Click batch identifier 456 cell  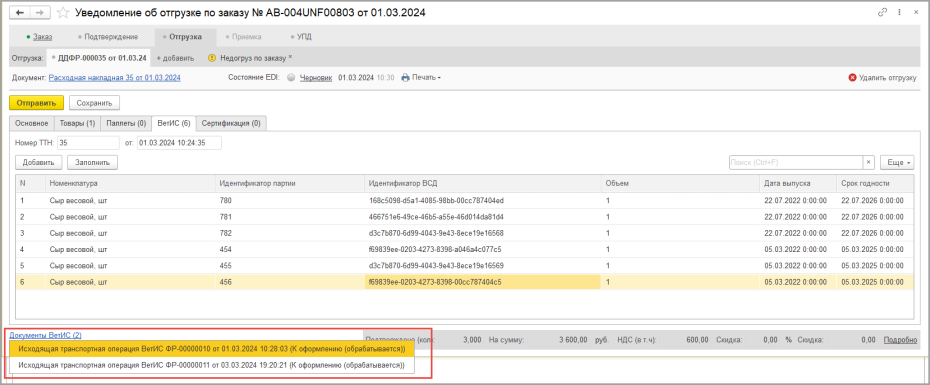click(289, 282)
